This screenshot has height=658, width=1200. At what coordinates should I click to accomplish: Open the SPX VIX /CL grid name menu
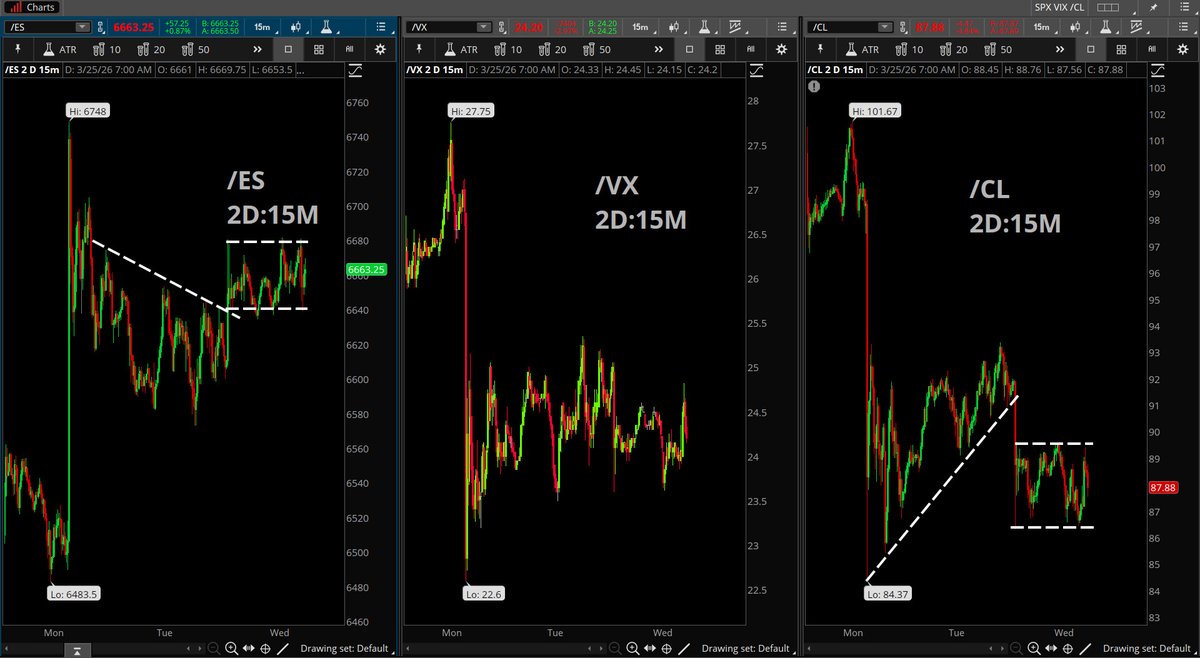point(1060,7)
